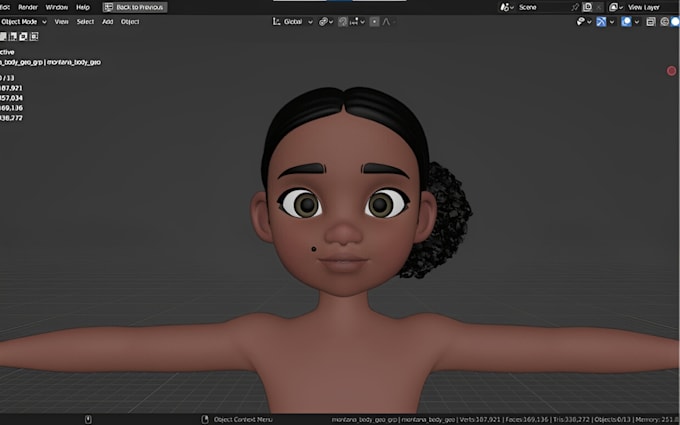This screenshot has width=680, height=425.
Task: Toggle snapping magnet icon
Action: pos(343,22)
